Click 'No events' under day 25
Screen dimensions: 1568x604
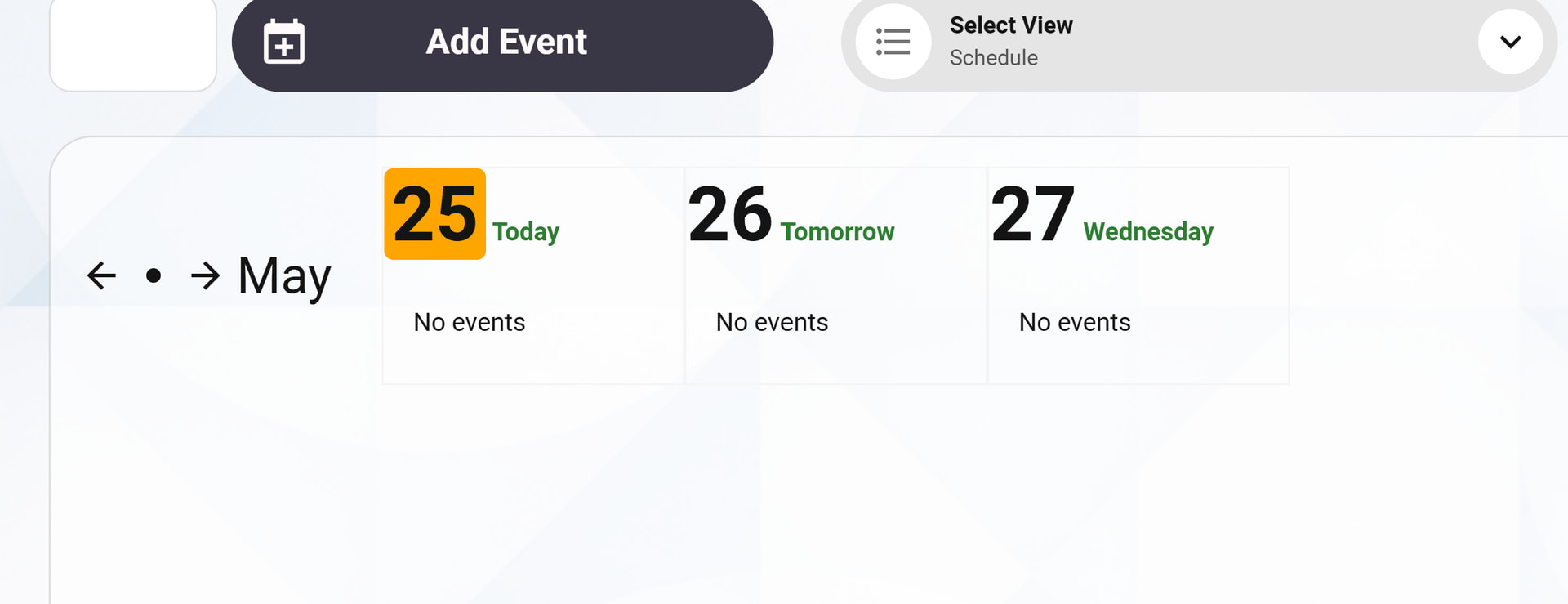click(470, 322)
